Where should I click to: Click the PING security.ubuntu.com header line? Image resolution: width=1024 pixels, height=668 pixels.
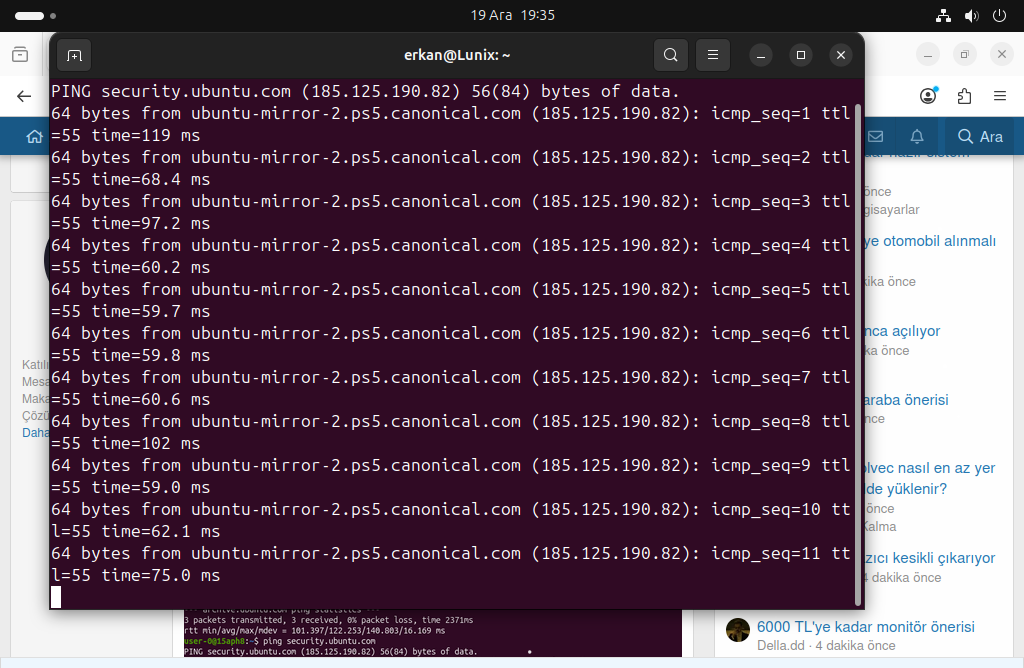pyautogui.click(x=365, y=91)
